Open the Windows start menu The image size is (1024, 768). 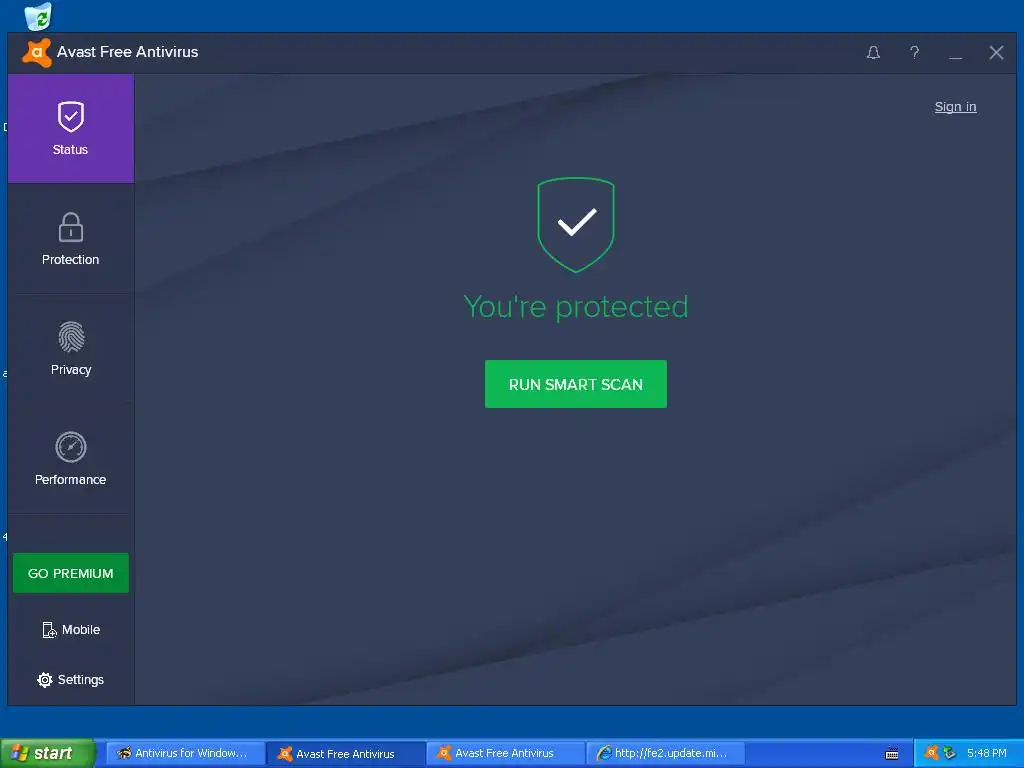pyautogui.click(x=47, y=753)
